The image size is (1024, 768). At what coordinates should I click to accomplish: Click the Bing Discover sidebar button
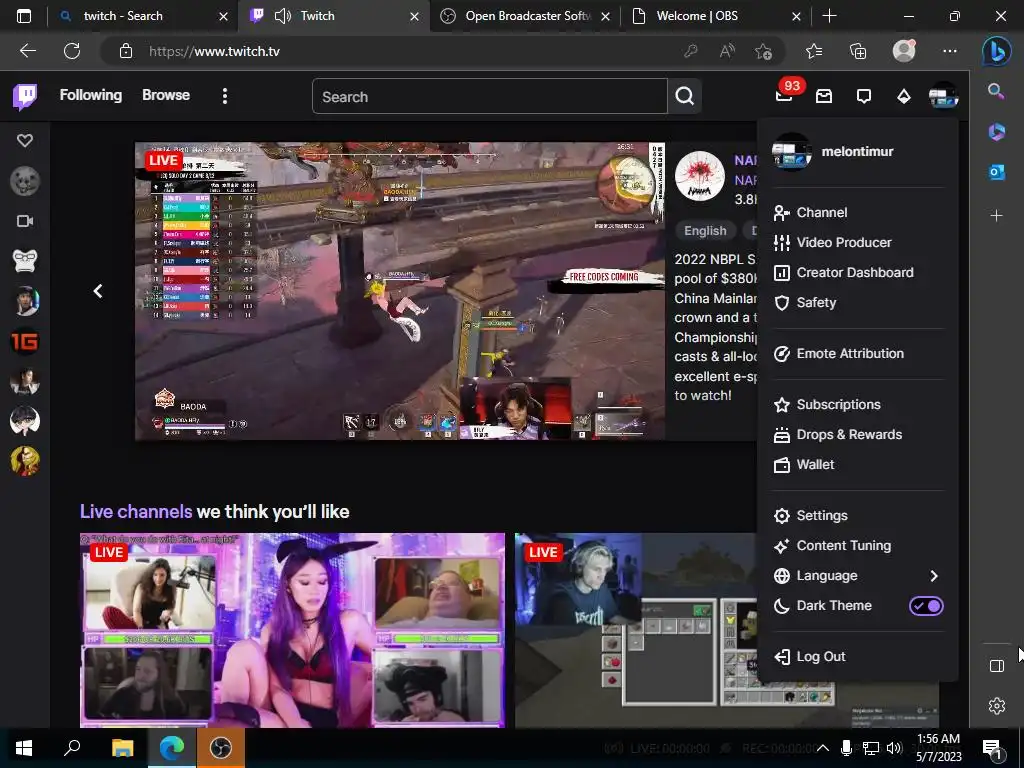click(x=997, y=51)
